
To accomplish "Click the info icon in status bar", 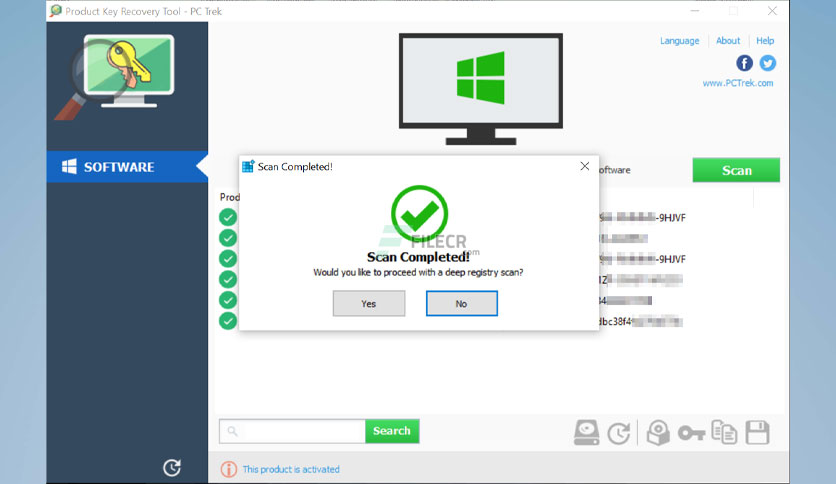I will click(229, 469).
